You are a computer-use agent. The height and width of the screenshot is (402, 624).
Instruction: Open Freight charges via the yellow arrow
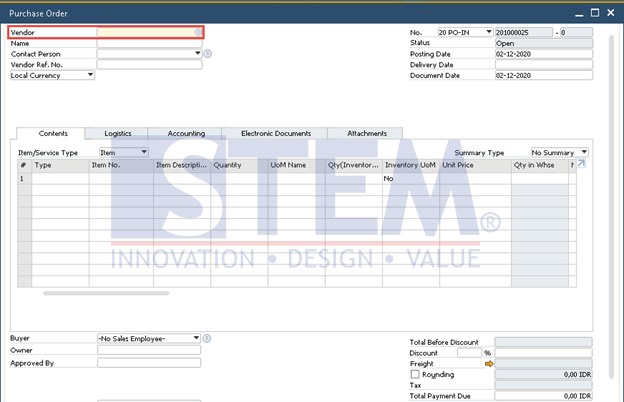coord(489,363)
